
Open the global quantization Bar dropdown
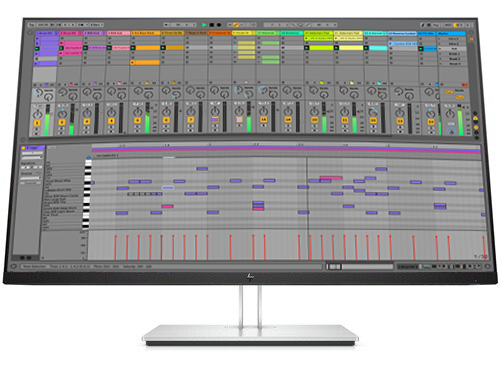97,25
